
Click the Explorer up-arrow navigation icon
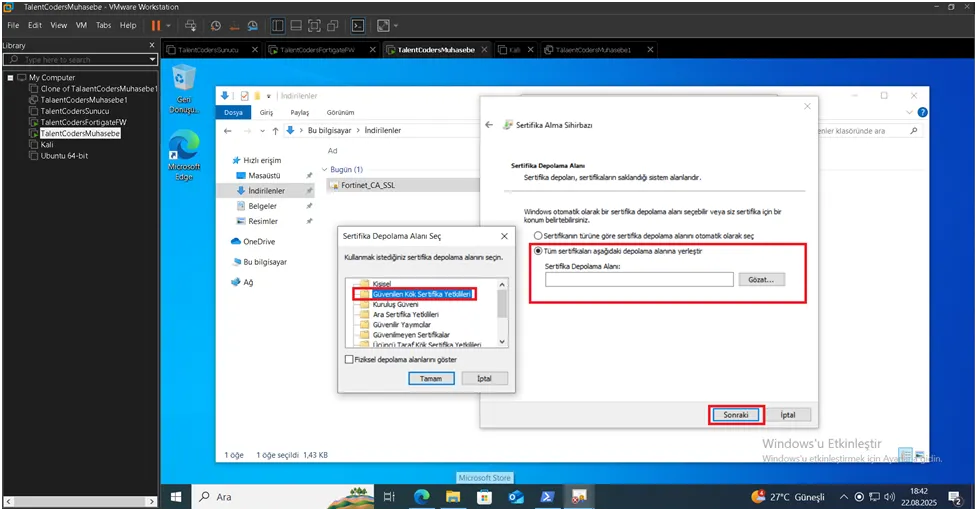(275, 131)
